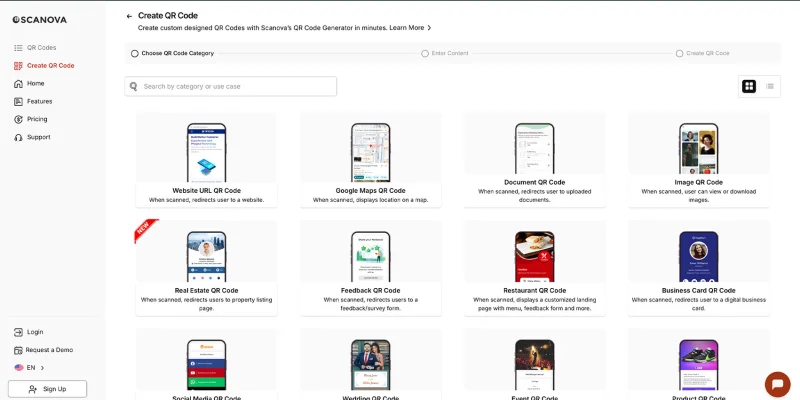
Task: Open the Features page icon
Action: pyautogui.click(x=18, y=101)
